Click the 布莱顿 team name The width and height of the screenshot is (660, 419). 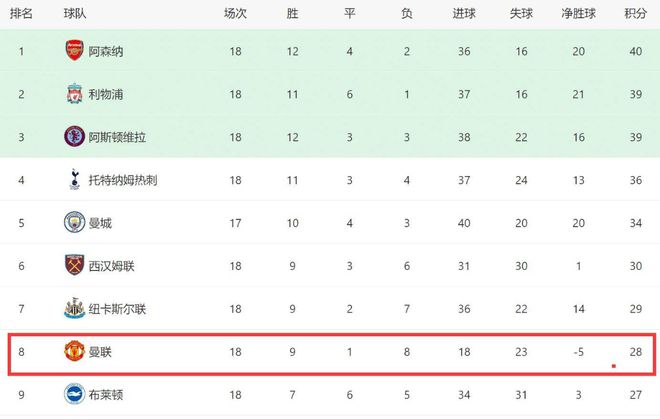[x=106, y=395]
